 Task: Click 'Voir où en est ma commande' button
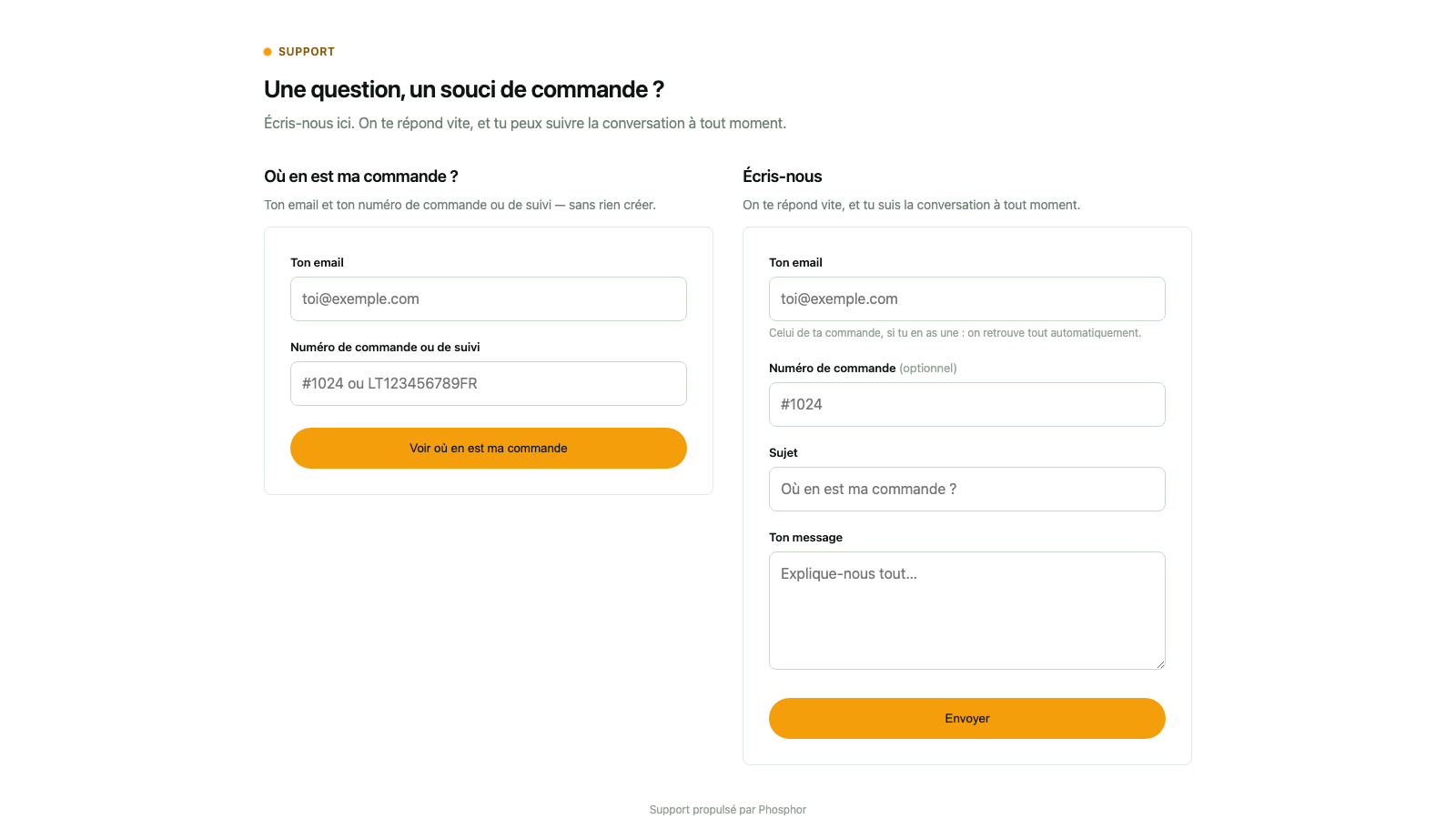[x=489, y=448]
